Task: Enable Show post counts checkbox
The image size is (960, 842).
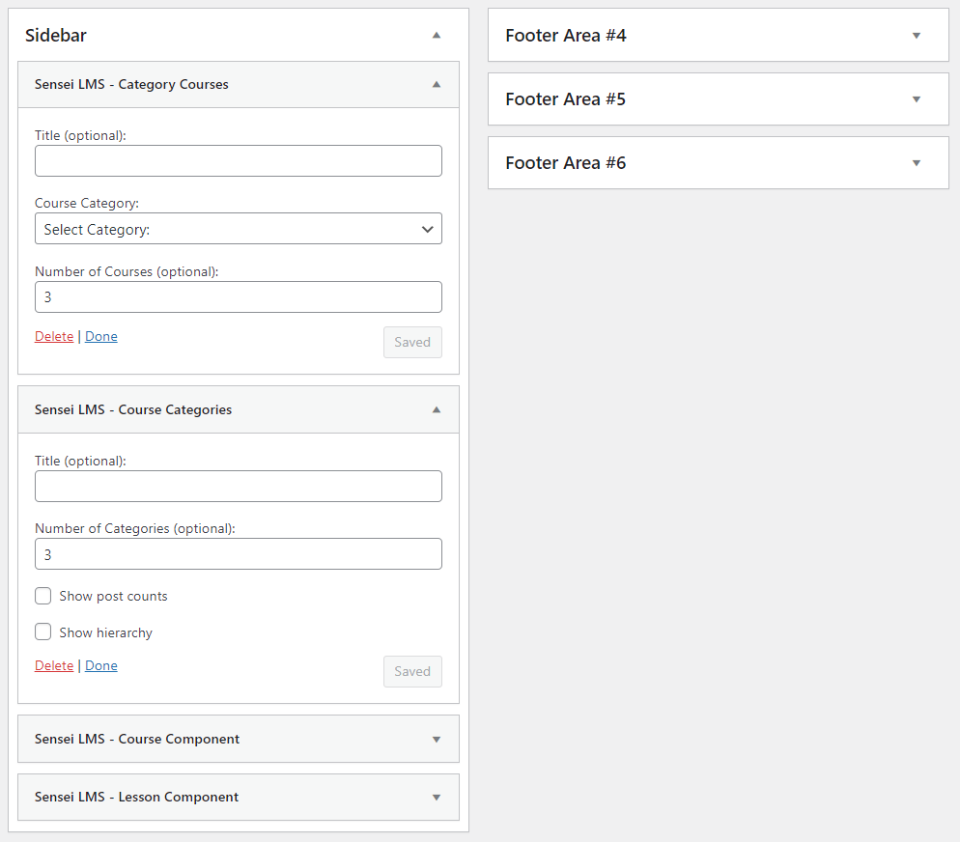Action: pyautogui.click(x=43, y=596)
